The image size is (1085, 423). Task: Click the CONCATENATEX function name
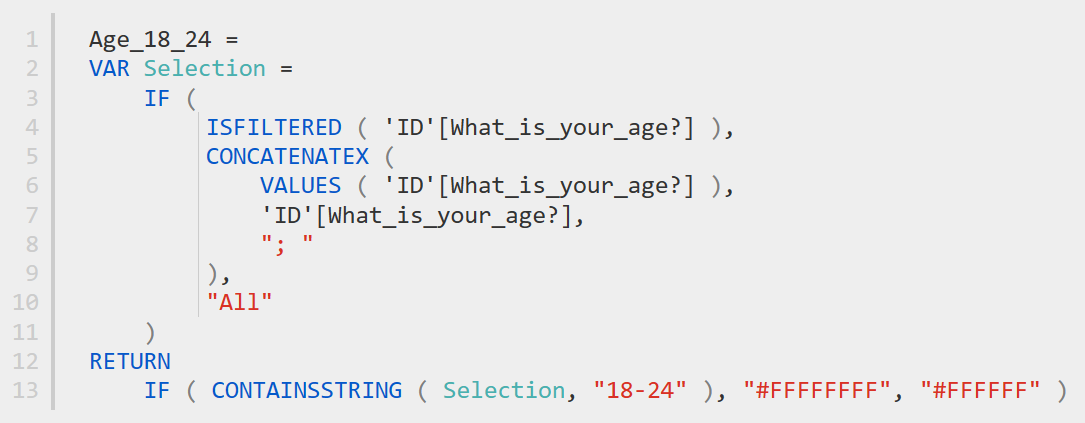point(286,157)
